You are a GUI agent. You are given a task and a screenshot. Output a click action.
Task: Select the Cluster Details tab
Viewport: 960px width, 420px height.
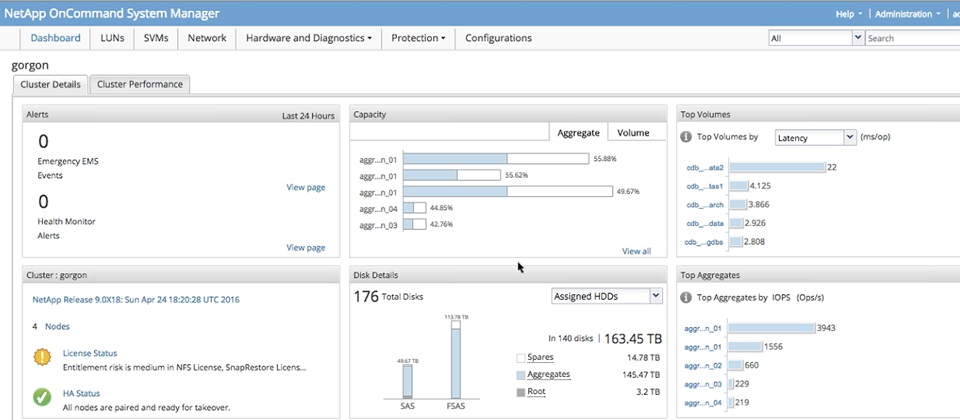point(50,84)
